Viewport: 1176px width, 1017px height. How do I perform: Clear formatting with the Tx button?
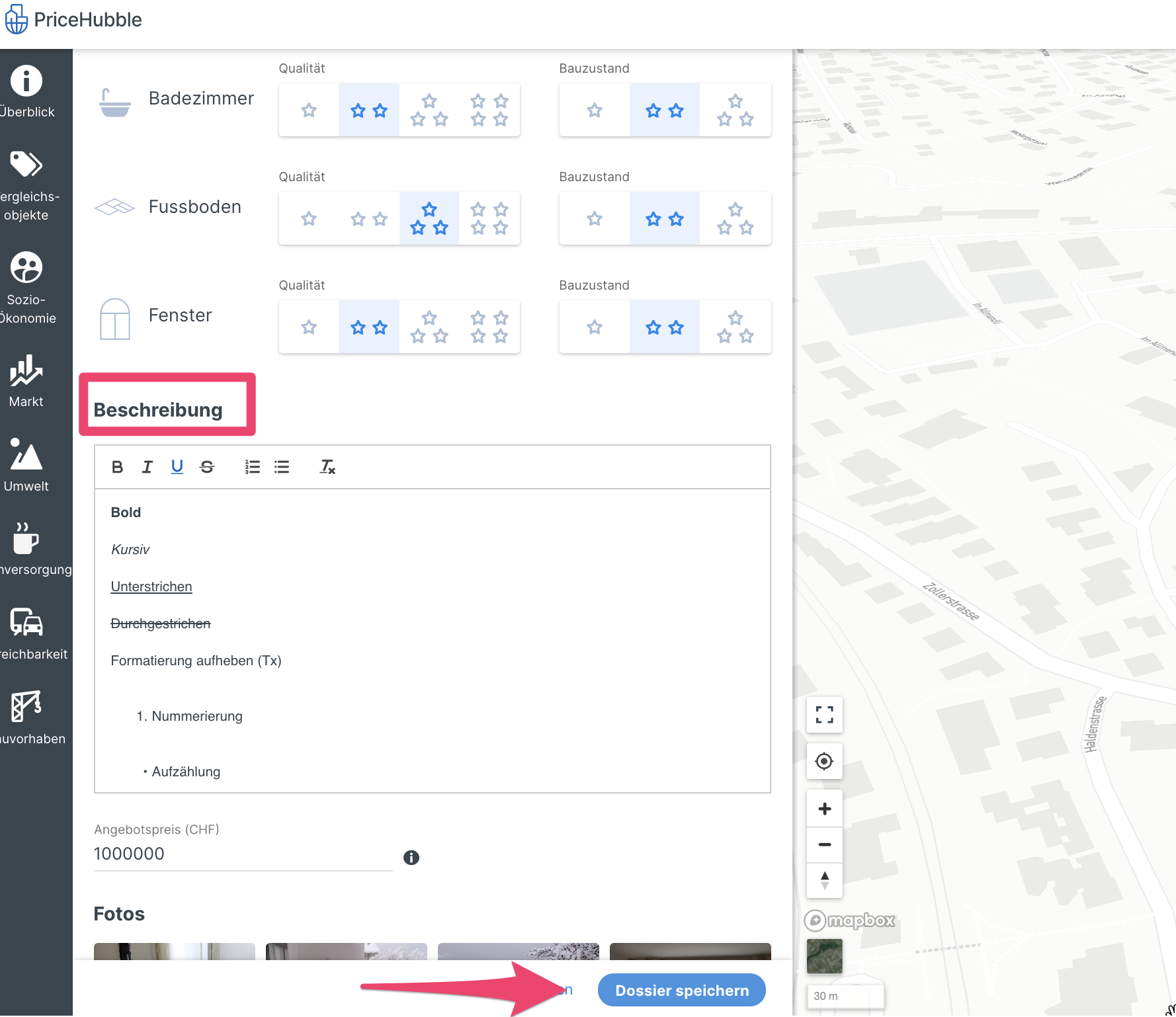pos(327,467)
